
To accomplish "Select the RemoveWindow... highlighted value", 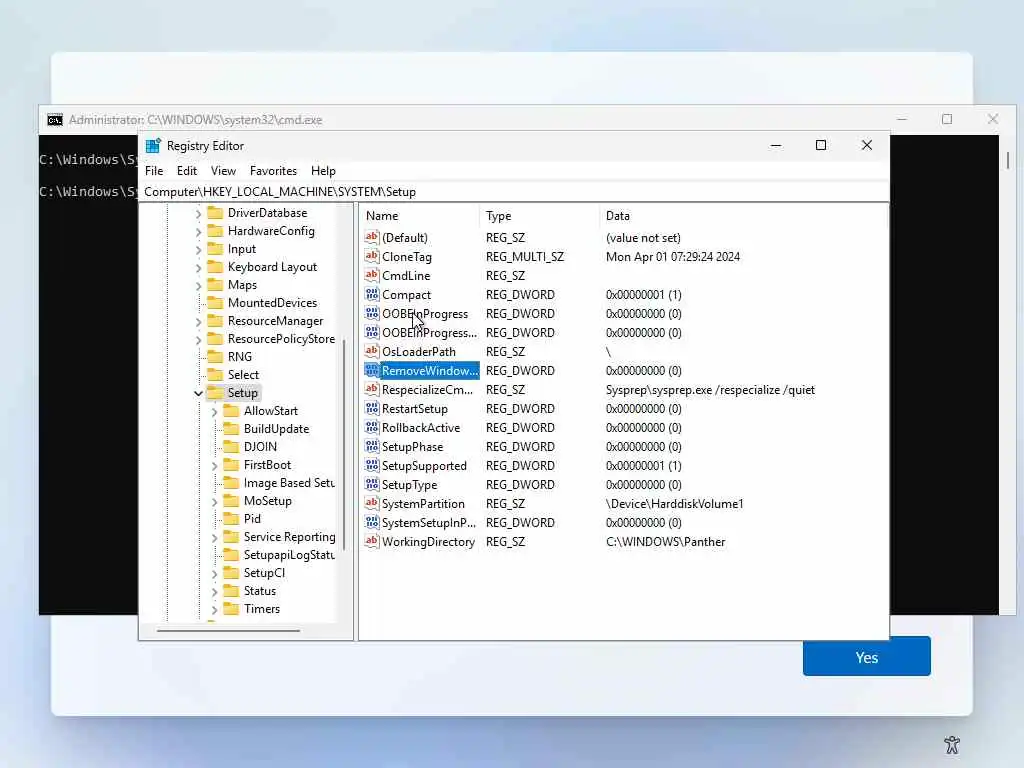I will coord(430,370).
